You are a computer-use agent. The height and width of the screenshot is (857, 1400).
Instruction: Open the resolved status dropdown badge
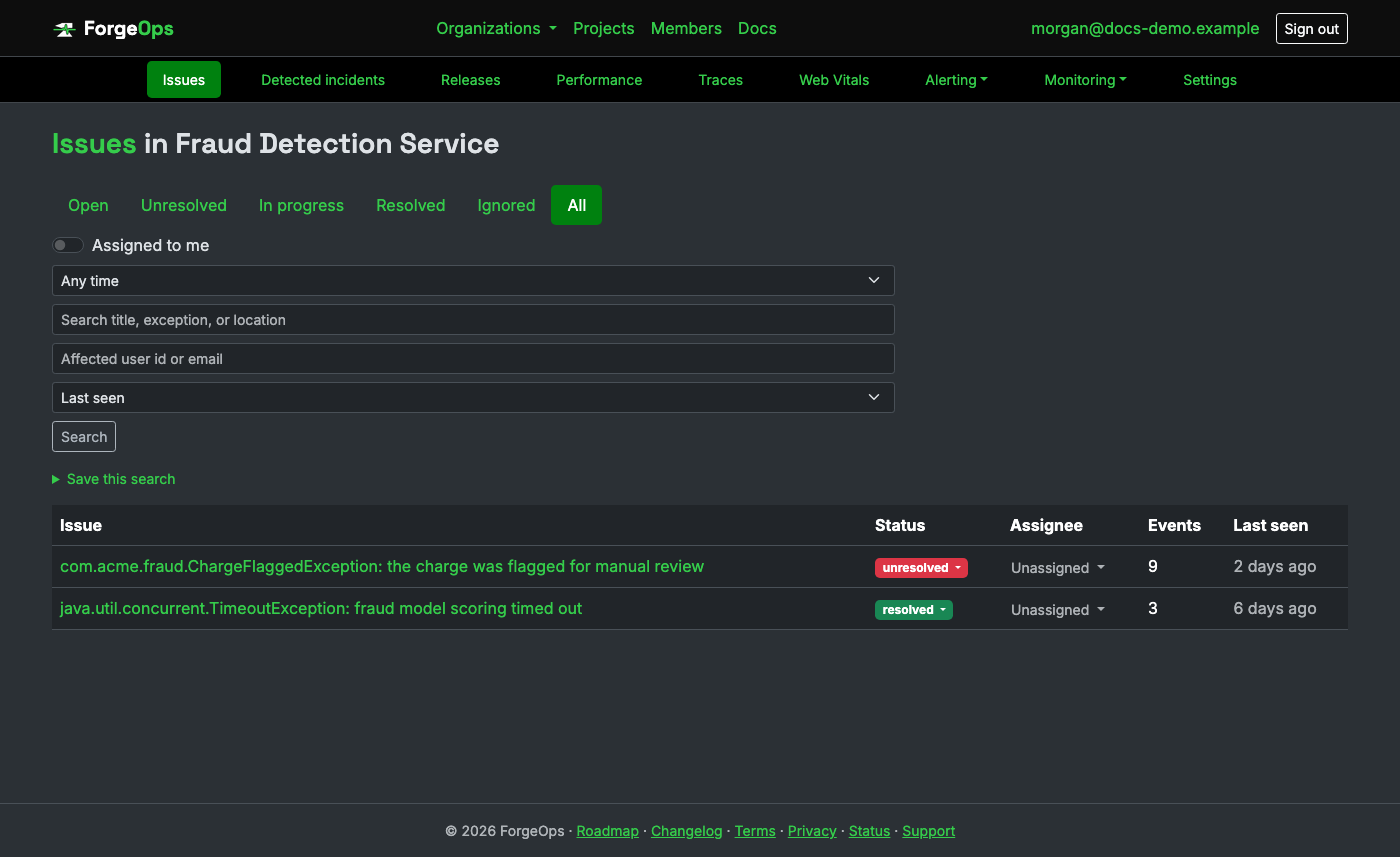914,610
